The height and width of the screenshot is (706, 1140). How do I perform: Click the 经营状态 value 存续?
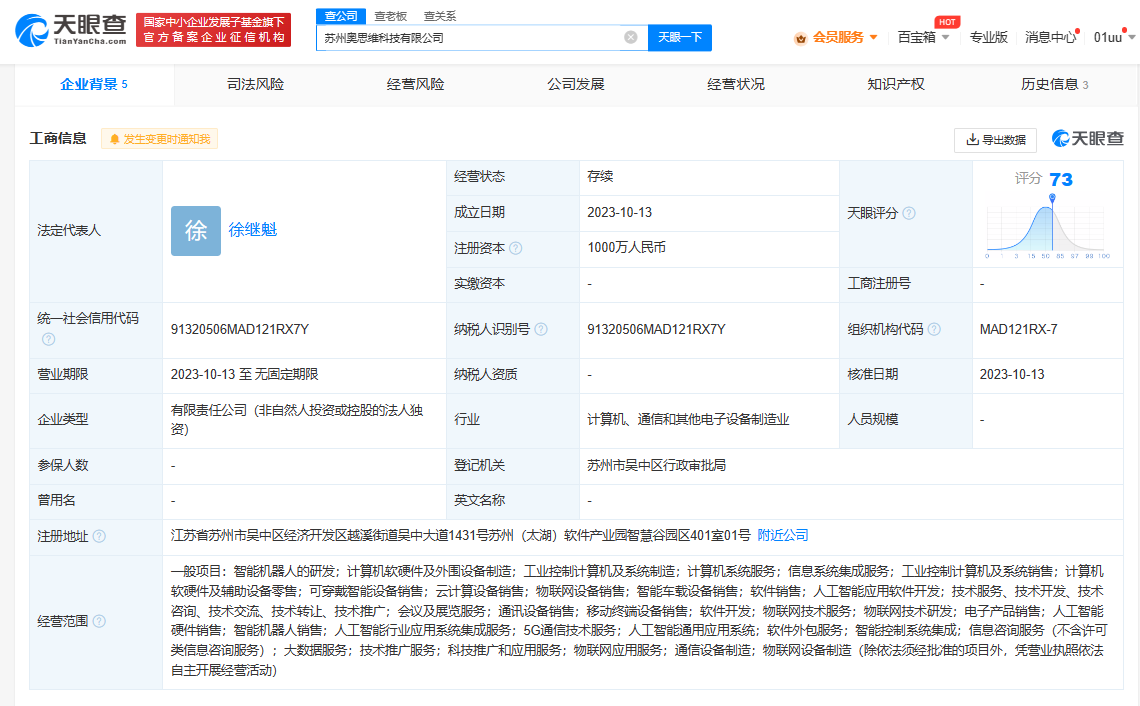pyautogui.click(x=601, y=176)
